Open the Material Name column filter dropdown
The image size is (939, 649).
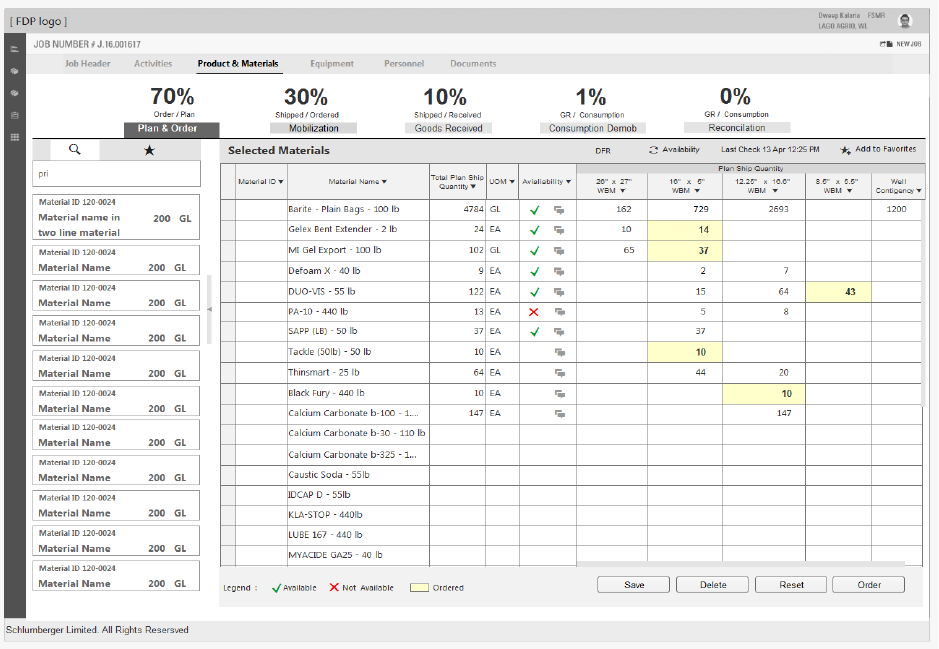point(384,182)
